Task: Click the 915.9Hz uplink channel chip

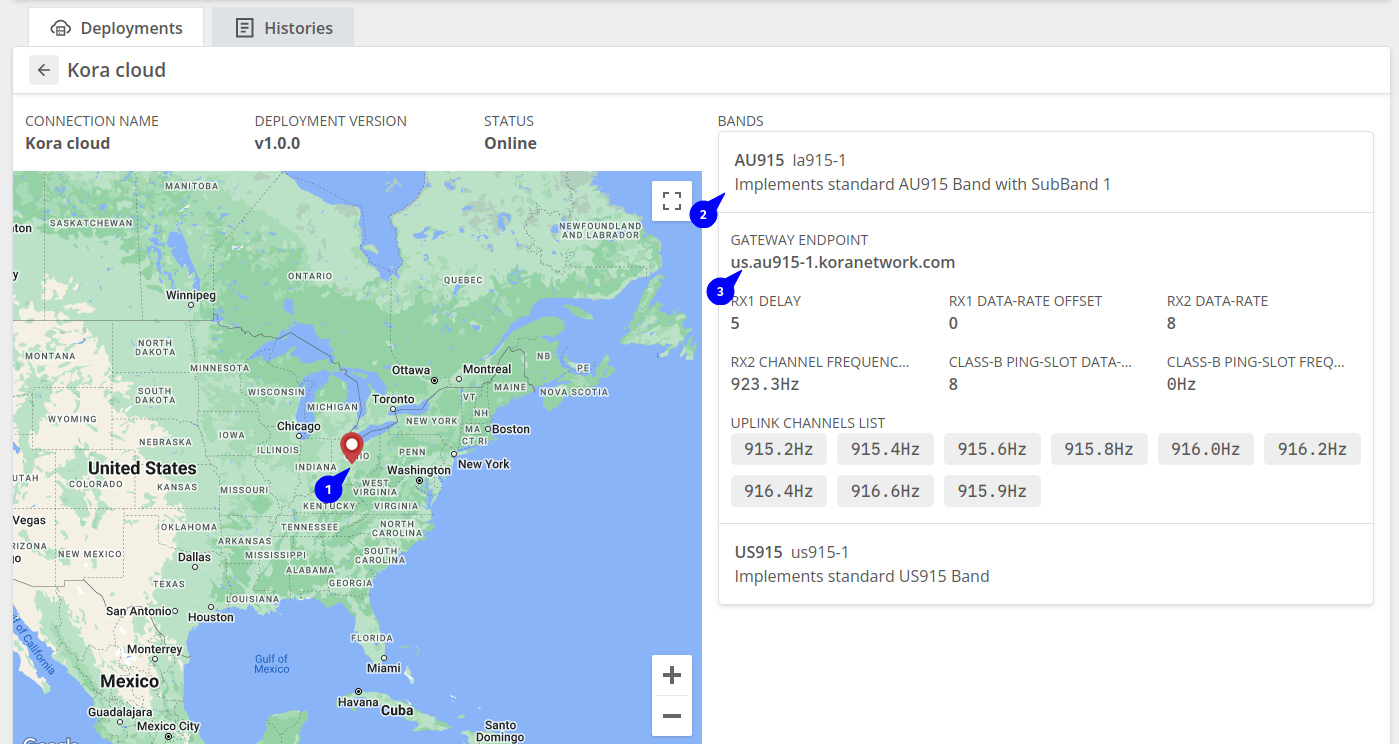Action: [x=992, y=491]
